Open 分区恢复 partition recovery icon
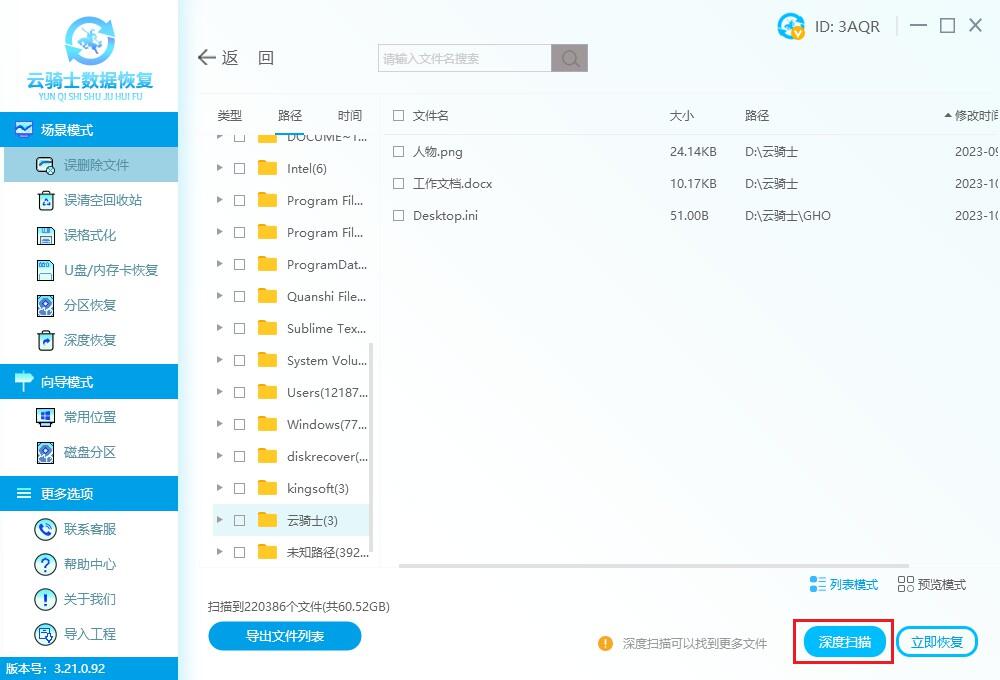The height and width of the screenshot is (680, 1000). tap(46, 306)
